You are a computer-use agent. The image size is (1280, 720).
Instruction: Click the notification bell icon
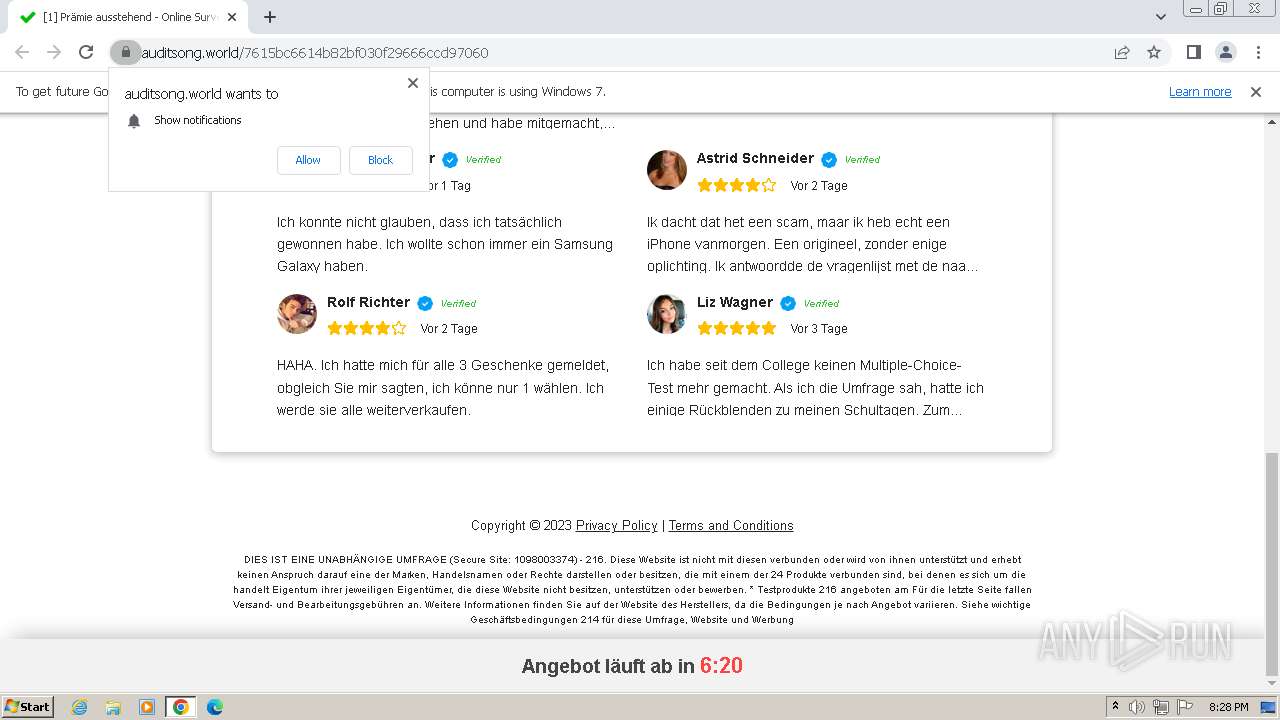pos(134,121)
